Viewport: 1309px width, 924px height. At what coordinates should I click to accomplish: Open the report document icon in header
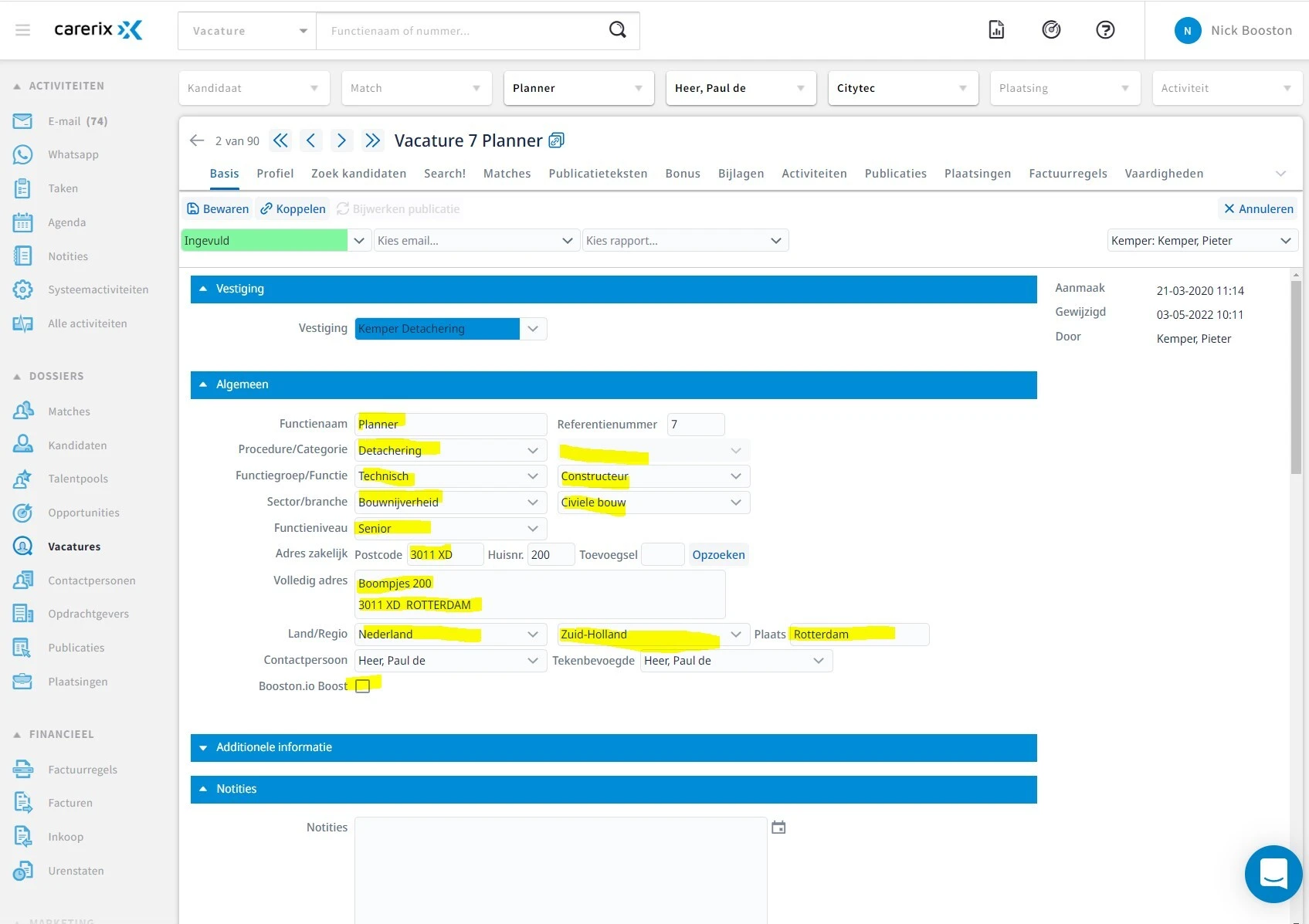(996, 30)
